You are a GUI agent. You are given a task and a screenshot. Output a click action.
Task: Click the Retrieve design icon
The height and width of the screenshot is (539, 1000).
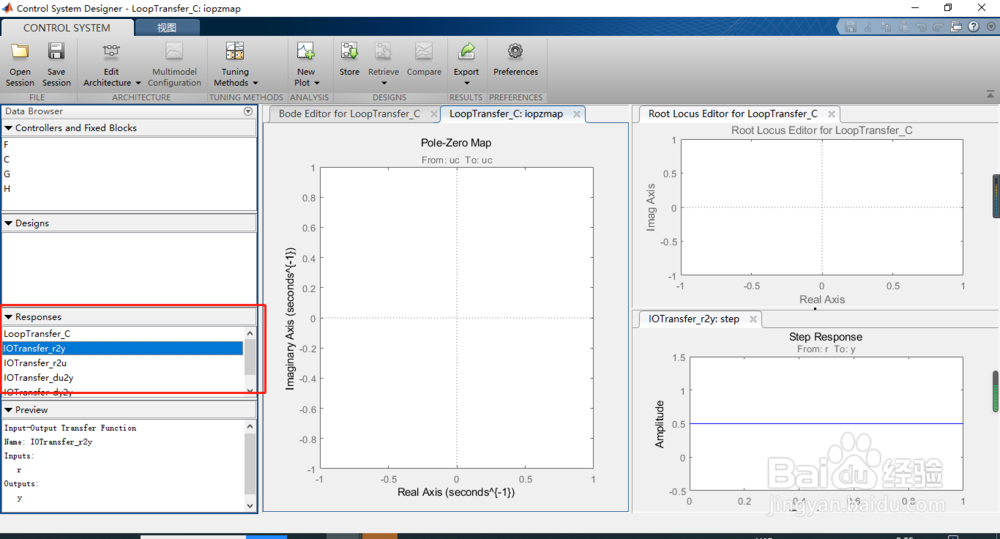383,52
